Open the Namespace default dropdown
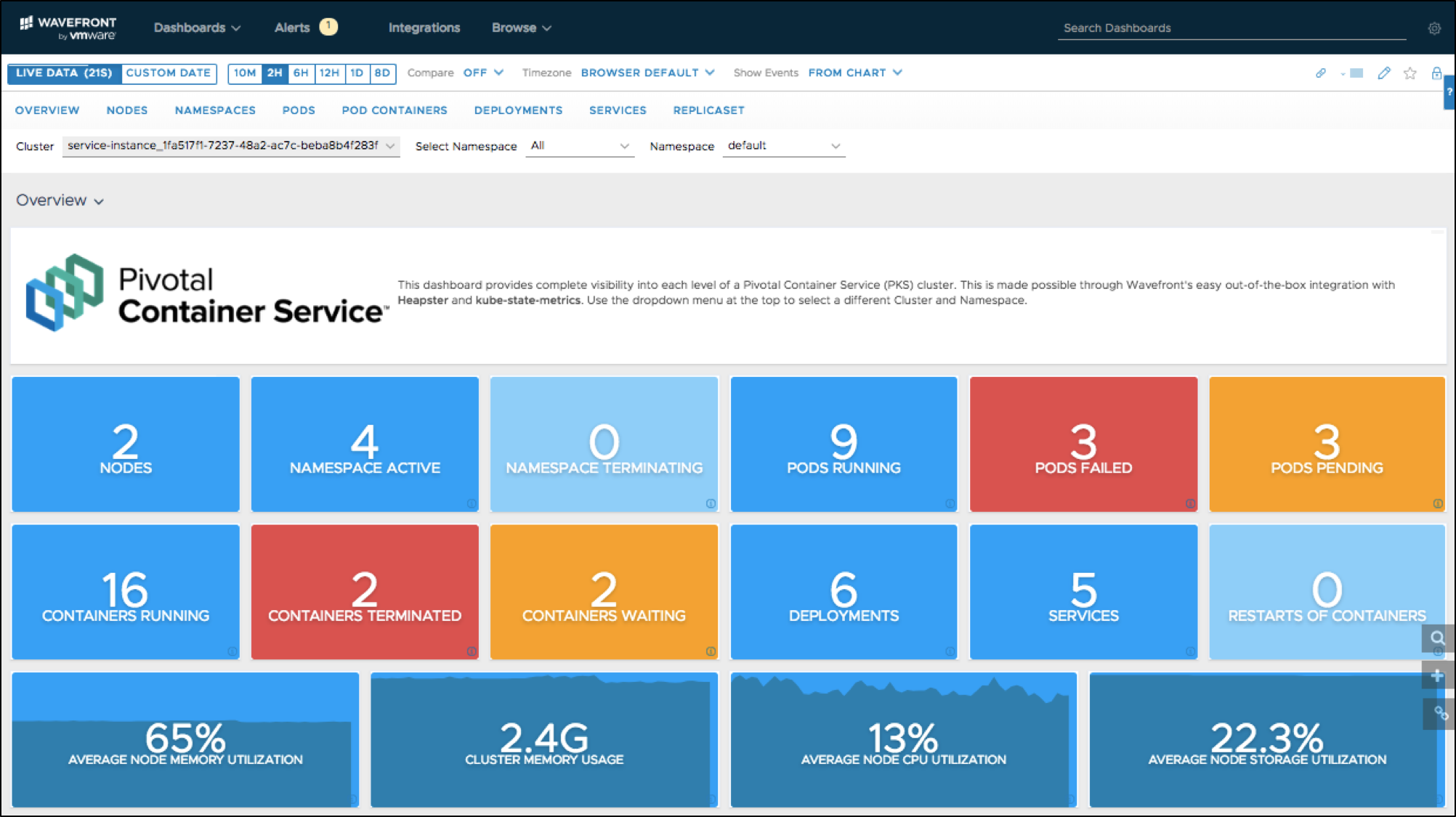The image size is (1456, 817). click(784, 146)
